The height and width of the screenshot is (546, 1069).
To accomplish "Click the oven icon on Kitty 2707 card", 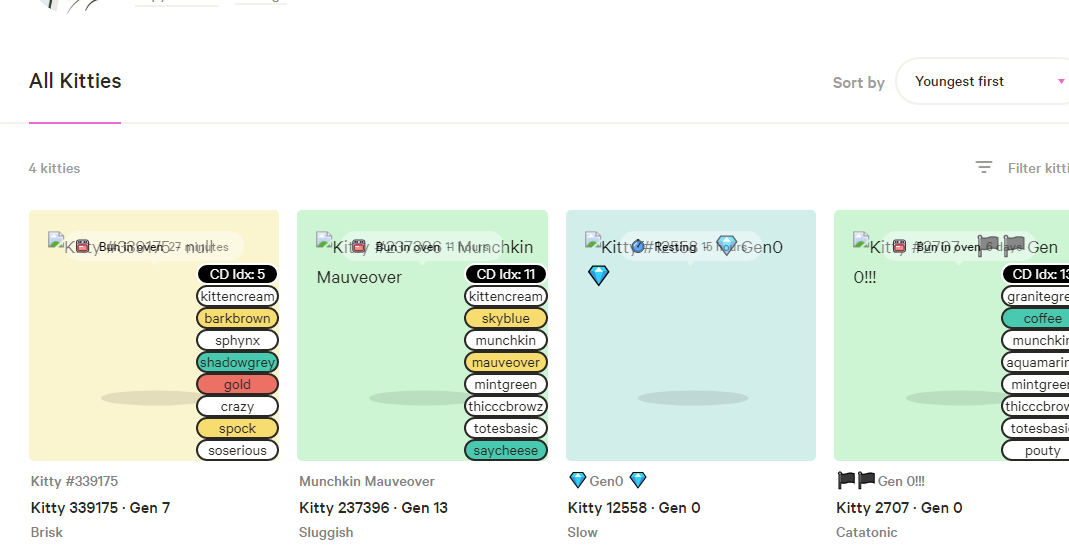I will (x=899, y=246).
